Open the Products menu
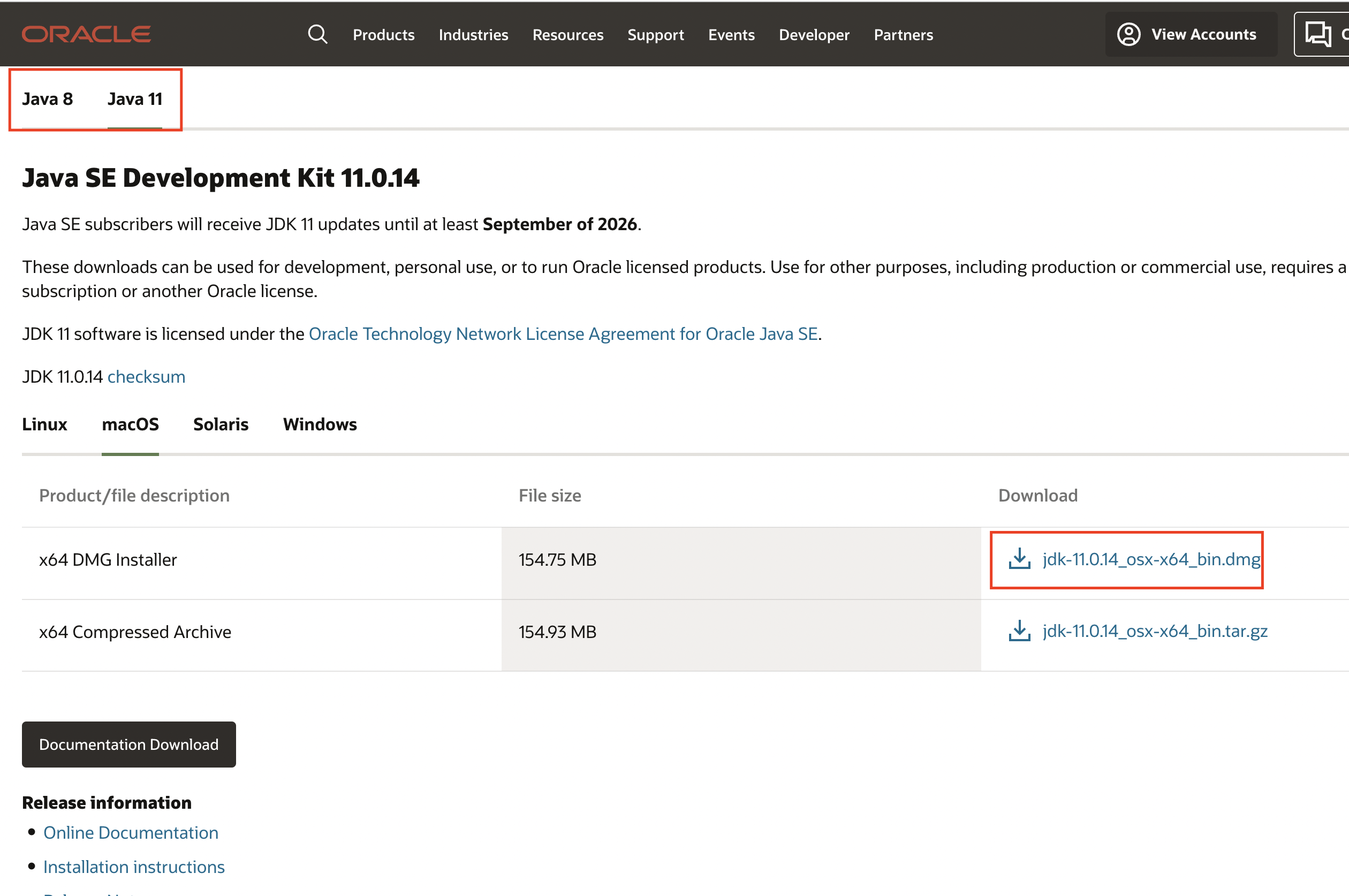 click(x=383, y=35)
